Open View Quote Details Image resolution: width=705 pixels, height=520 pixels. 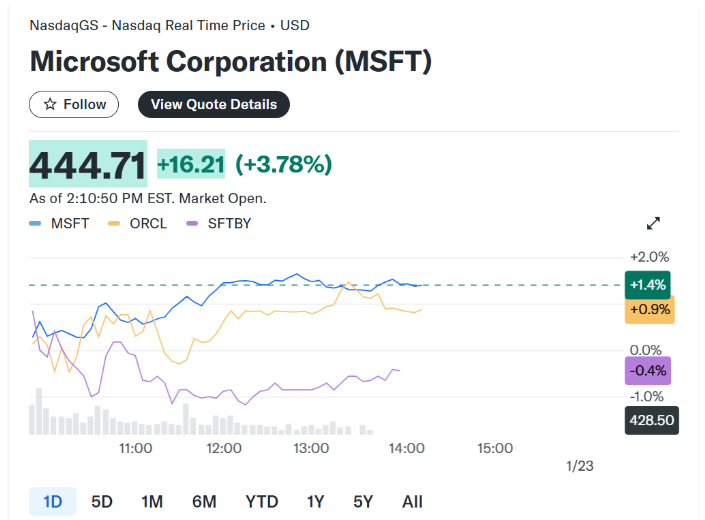(213, 104)
